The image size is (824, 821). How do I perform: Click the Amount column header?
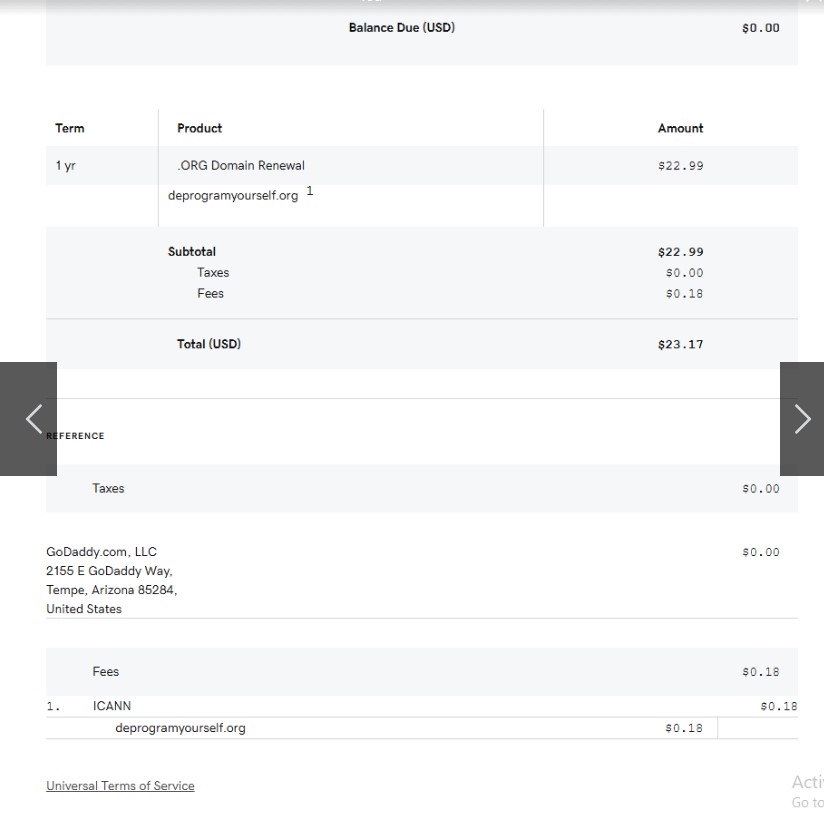point(680,128)
